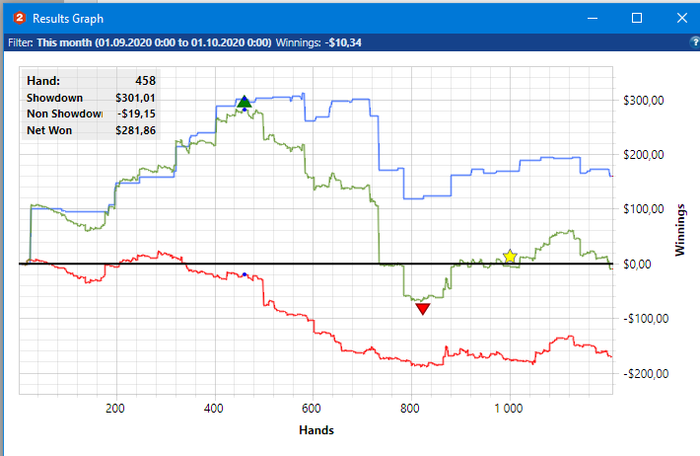Click the -$100,00 y-axis label
This screenshot has height=456, width=700.
pyautogui.click(x=646, y=319)
